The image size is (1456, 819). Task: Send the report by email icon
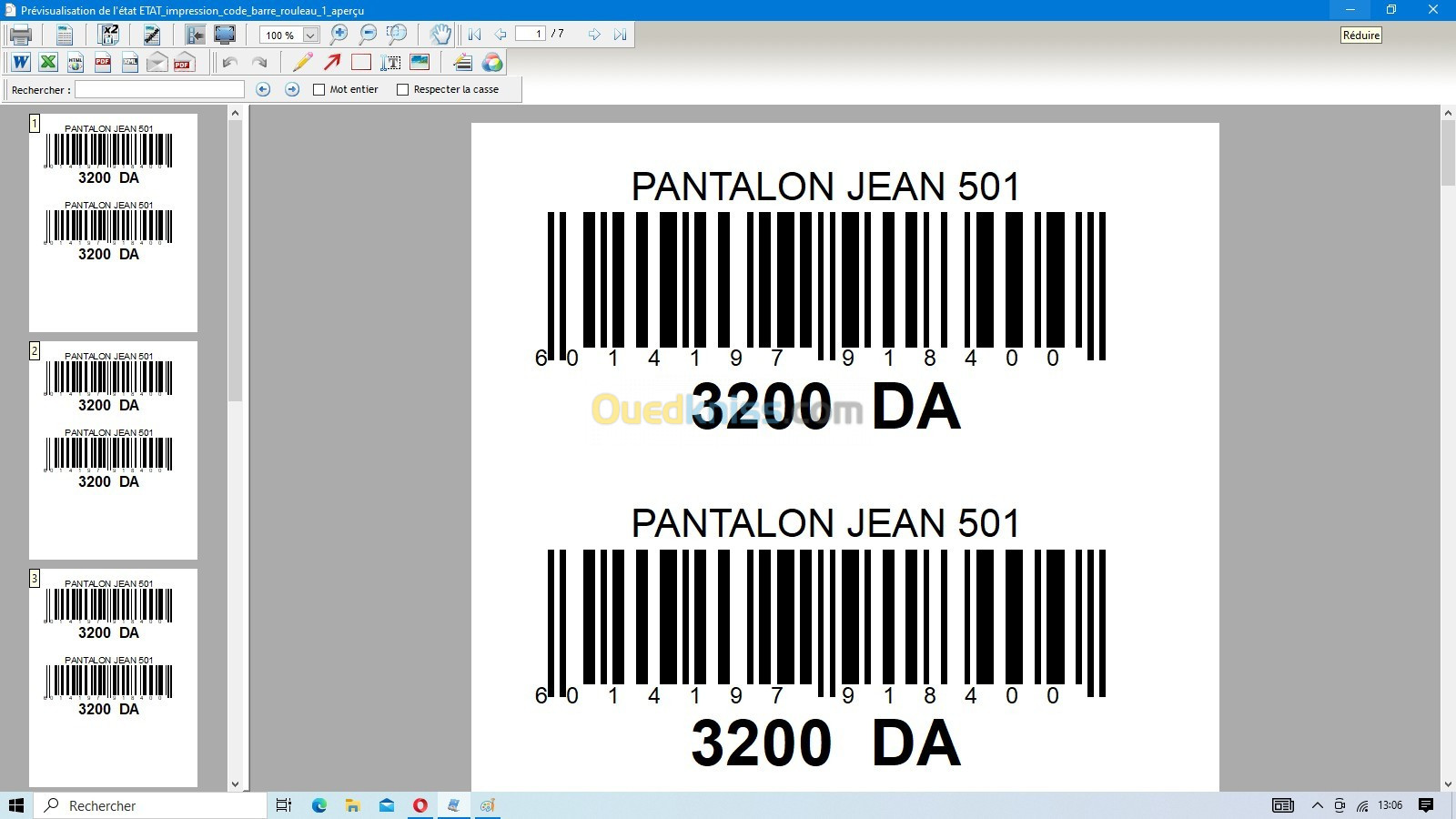click(x=157, y=62)
